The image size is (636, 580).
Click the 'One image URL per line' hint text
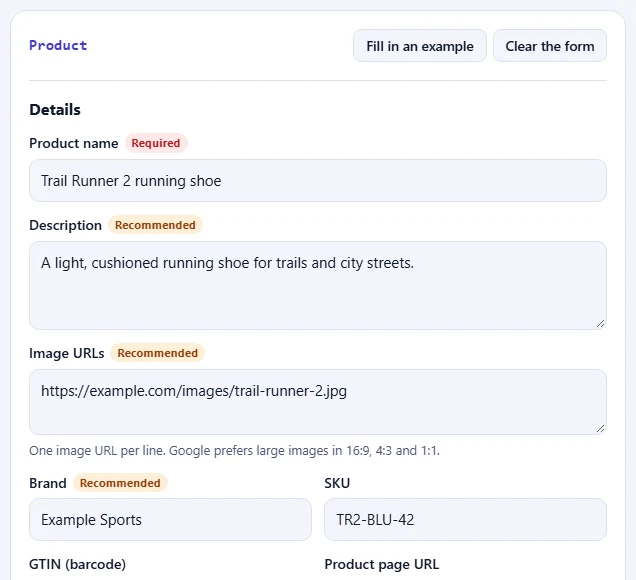point(234,451)
